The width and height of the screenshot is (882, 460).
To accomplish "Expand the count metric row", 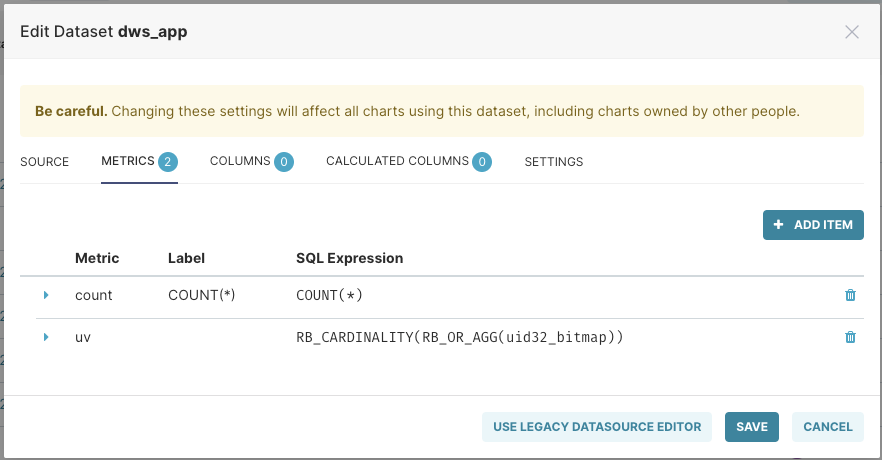I will (x=46, y=295).
